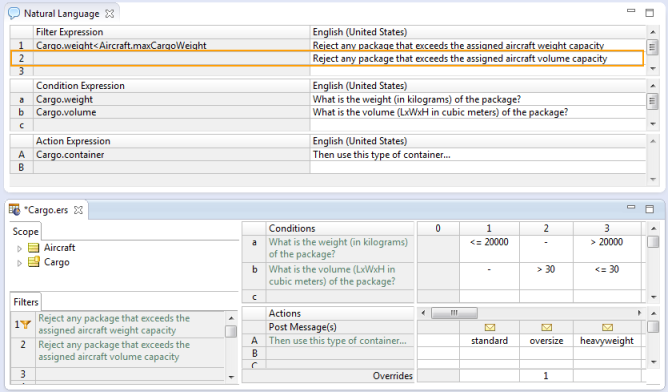668x392 pixels.
Task: Switch to the Scope tab
Action: (26, 231)
